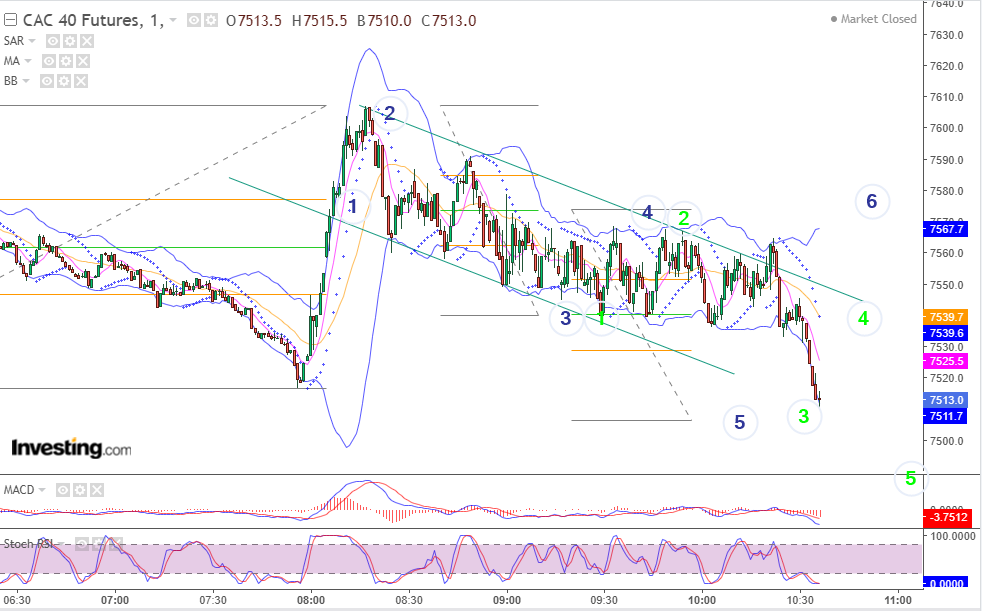Toggle visibility of the CAC 40 Futures series
Image resolution: width=982 pixels, height=611 pixels.
tap(194, 21)
